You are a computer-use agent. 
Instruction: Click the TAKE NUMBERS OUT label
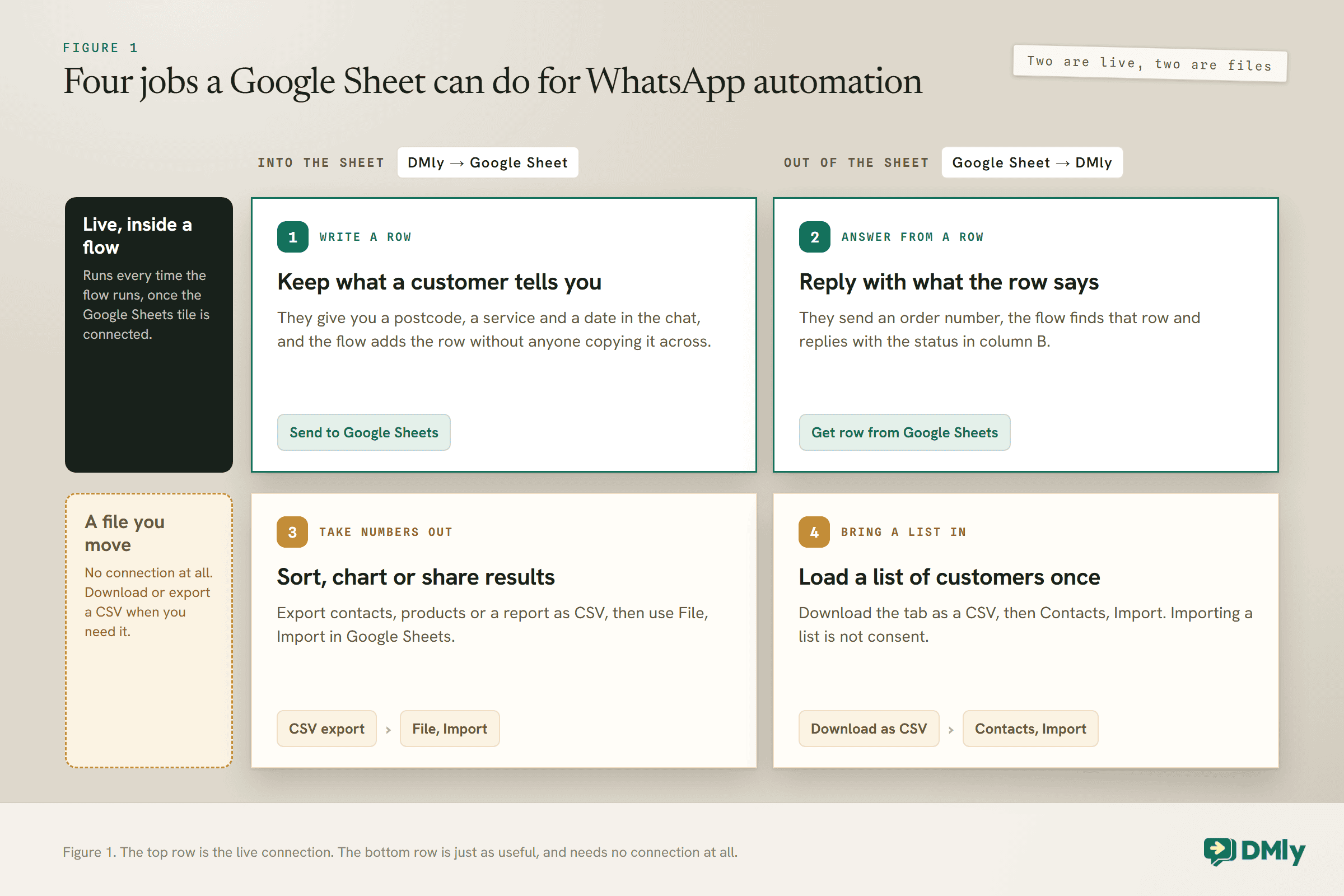click(386, 532)
